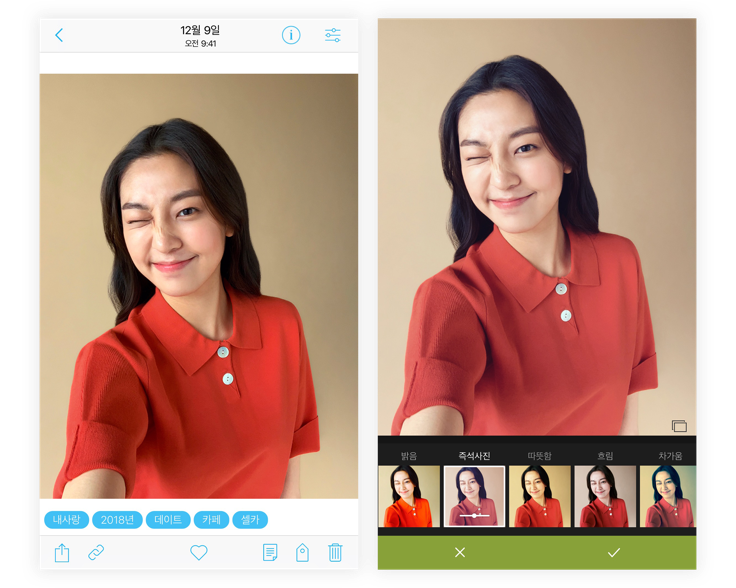The height and width of the screenshot is (588, 736).
Task: Tap the 12월 9일 date title
Action: pos(200,31)
